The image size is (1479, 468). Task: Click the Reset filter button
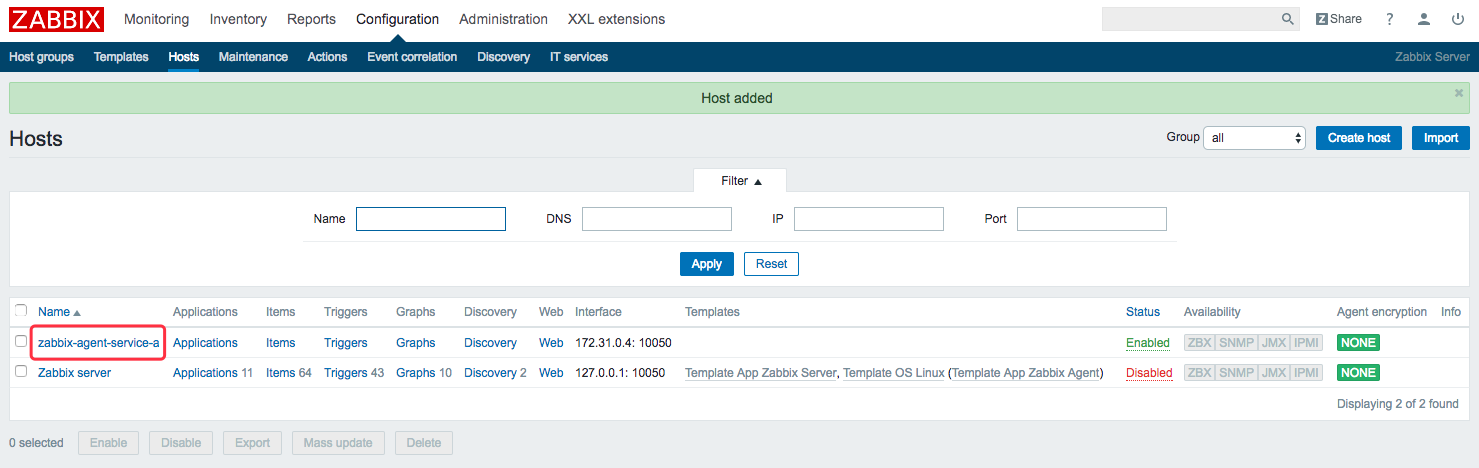[x=771, y=264]
